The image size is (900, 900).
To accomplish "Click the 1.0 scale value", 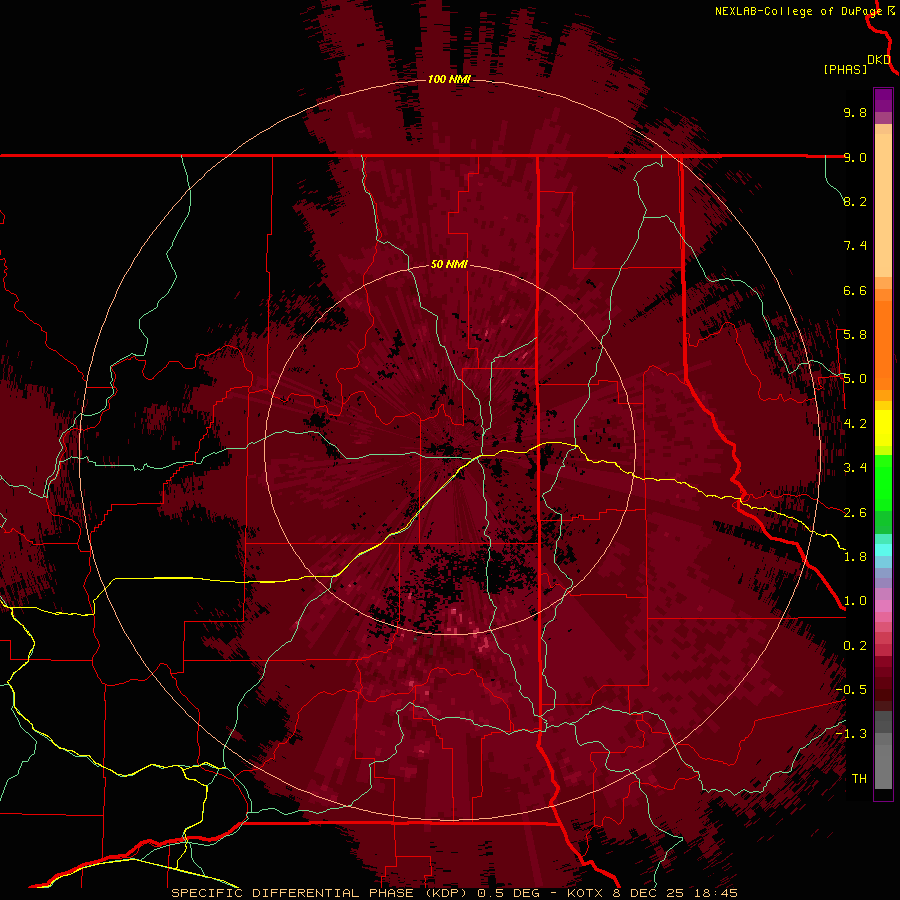I will pyautogui.click(x=855, y=601).
